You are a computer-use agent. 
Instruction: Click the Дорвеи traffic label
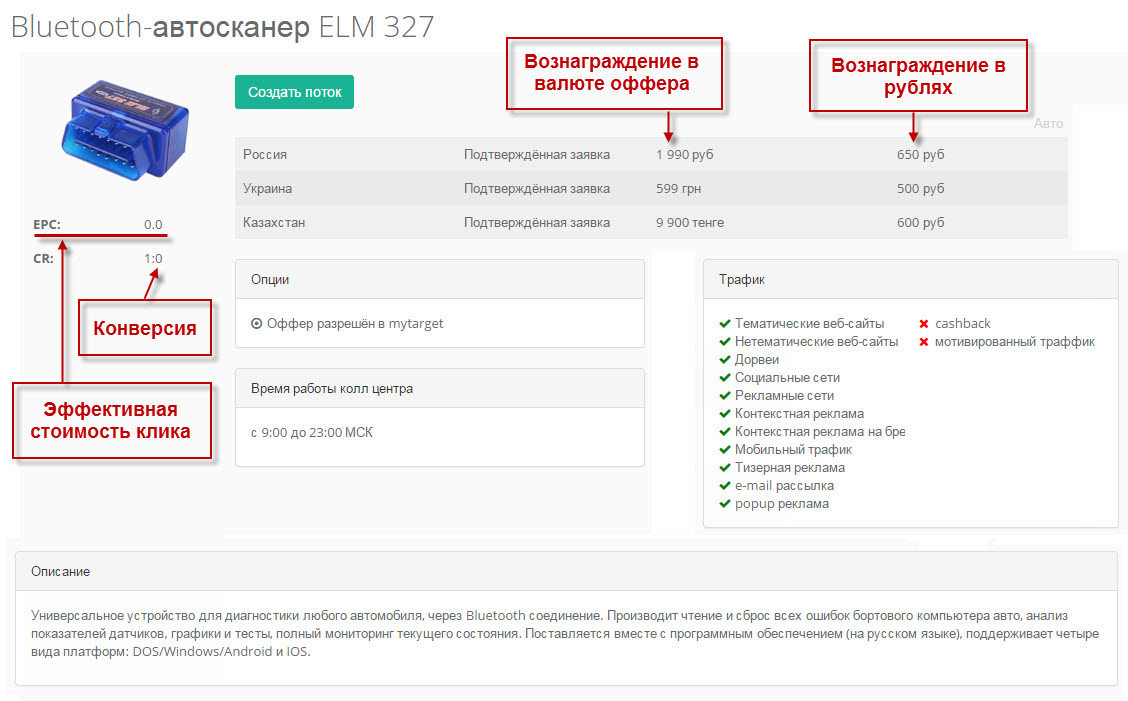757,360
